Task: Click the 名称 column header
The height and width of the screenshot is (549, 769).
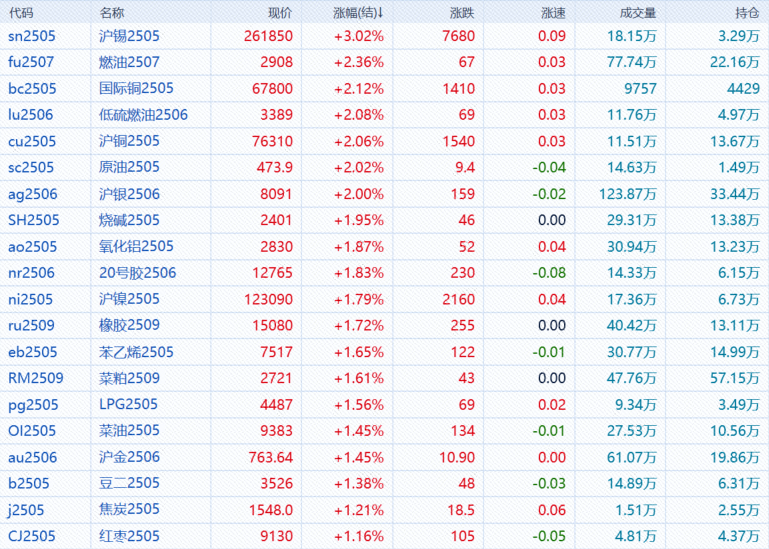Action: coord(113,13)
